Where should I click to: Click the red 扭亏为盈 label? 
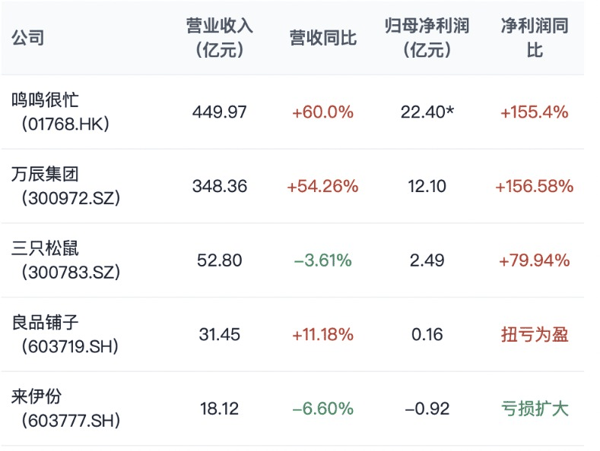[x=535, y=335]
